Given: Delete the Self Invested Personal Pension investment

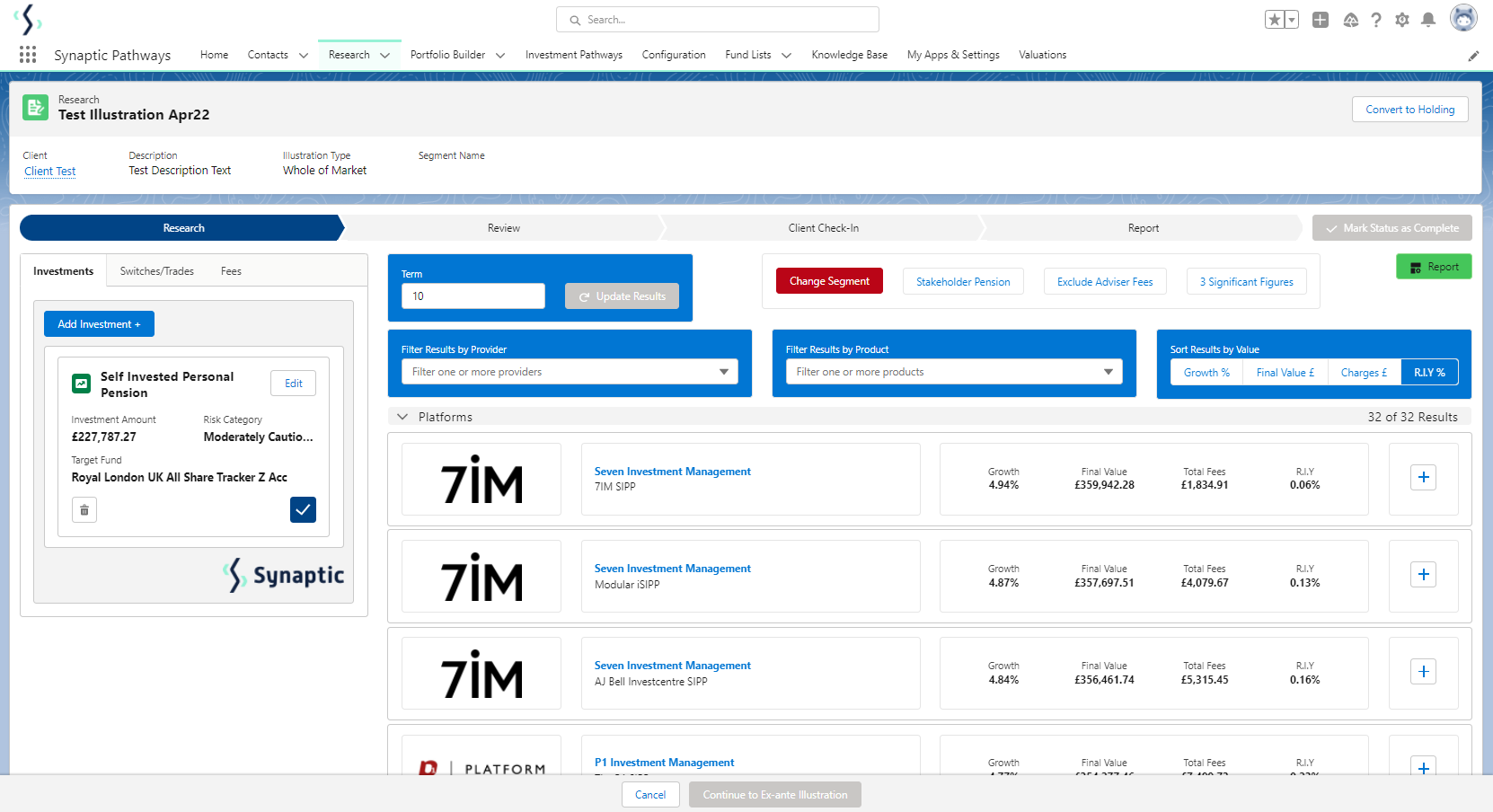Looking at the screenshot, I should (84, 510).
